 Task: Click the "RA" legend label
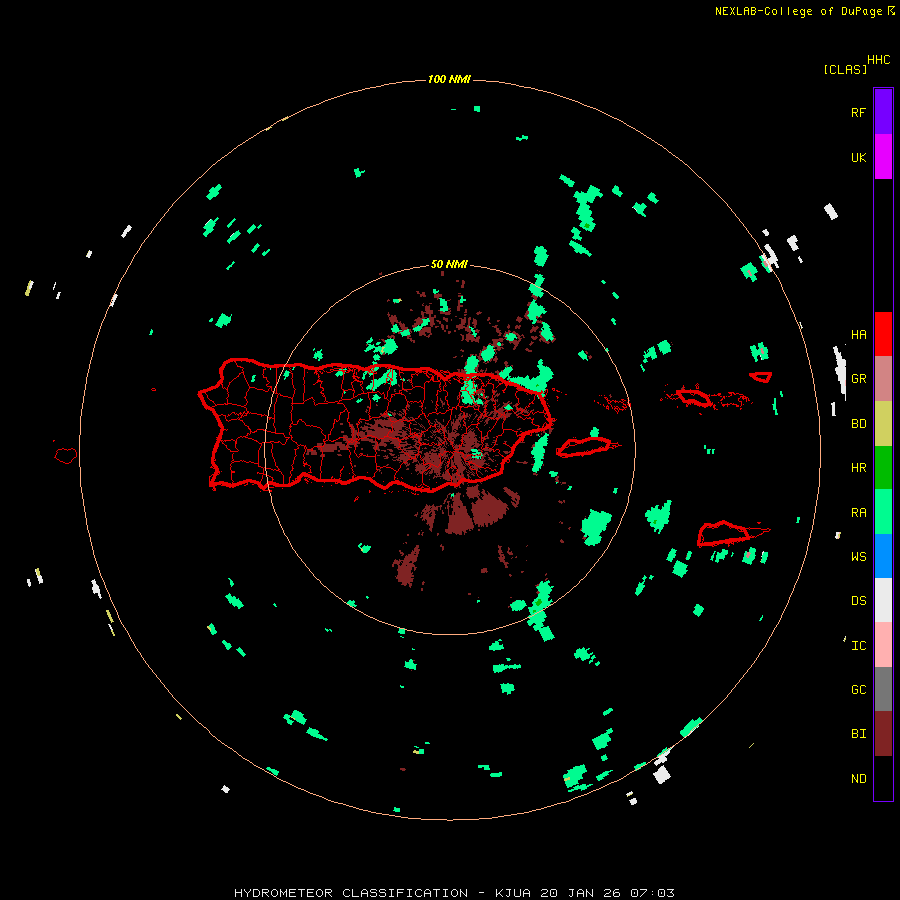pos(858,513)
